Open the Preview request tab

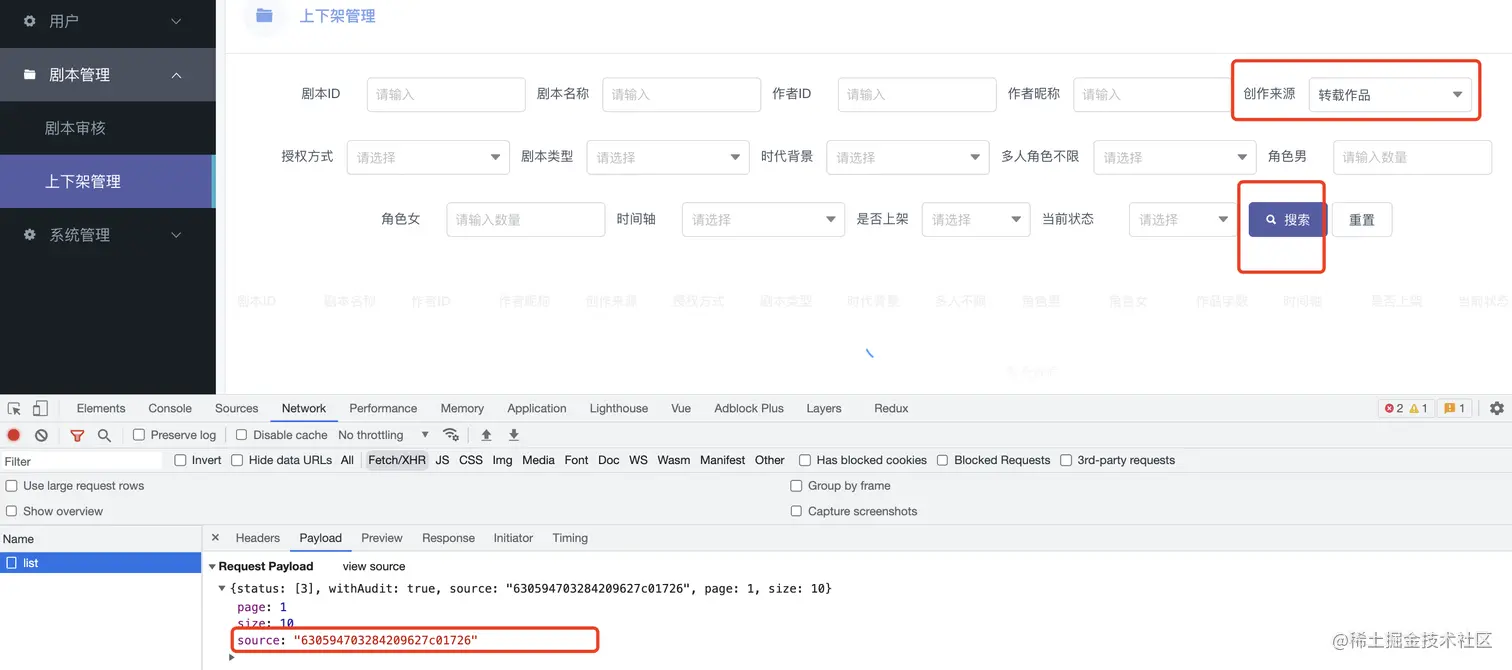tap(382, 538)
